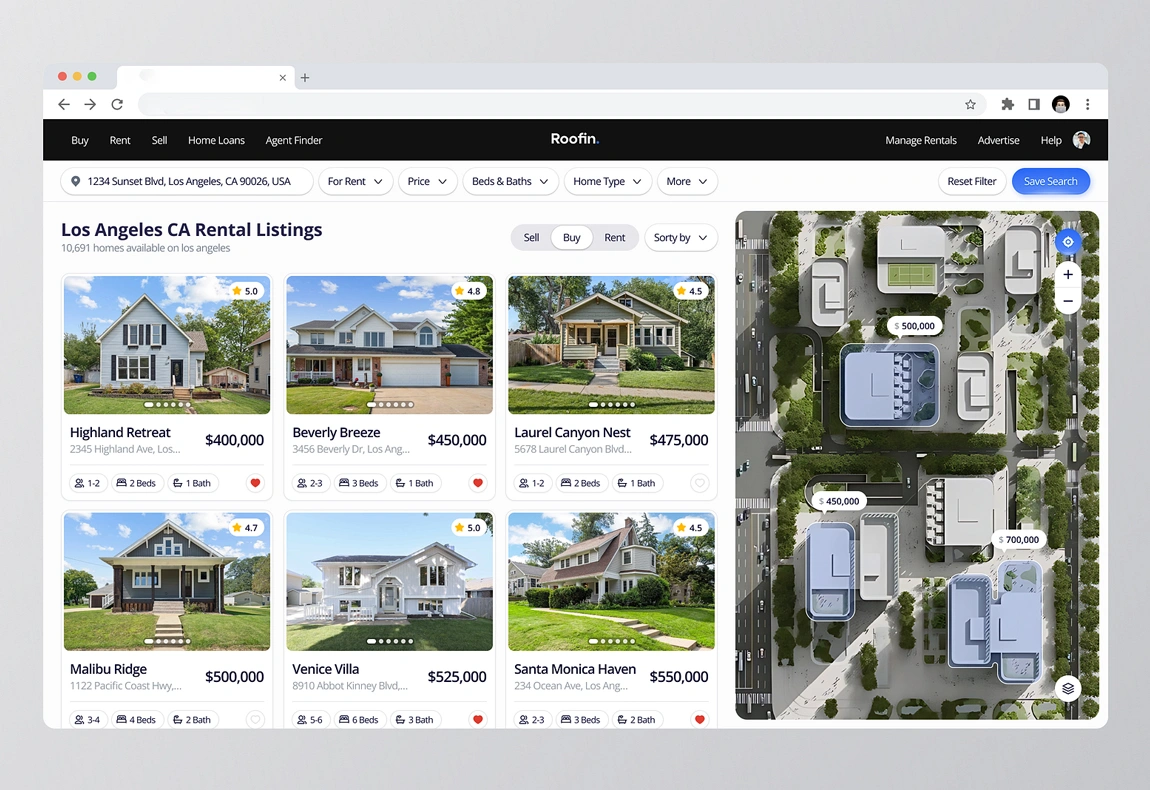Click the bookmark star in the address bar
Image resolution: width=1150 pixels, height=790 pixels.
[970, 104]
